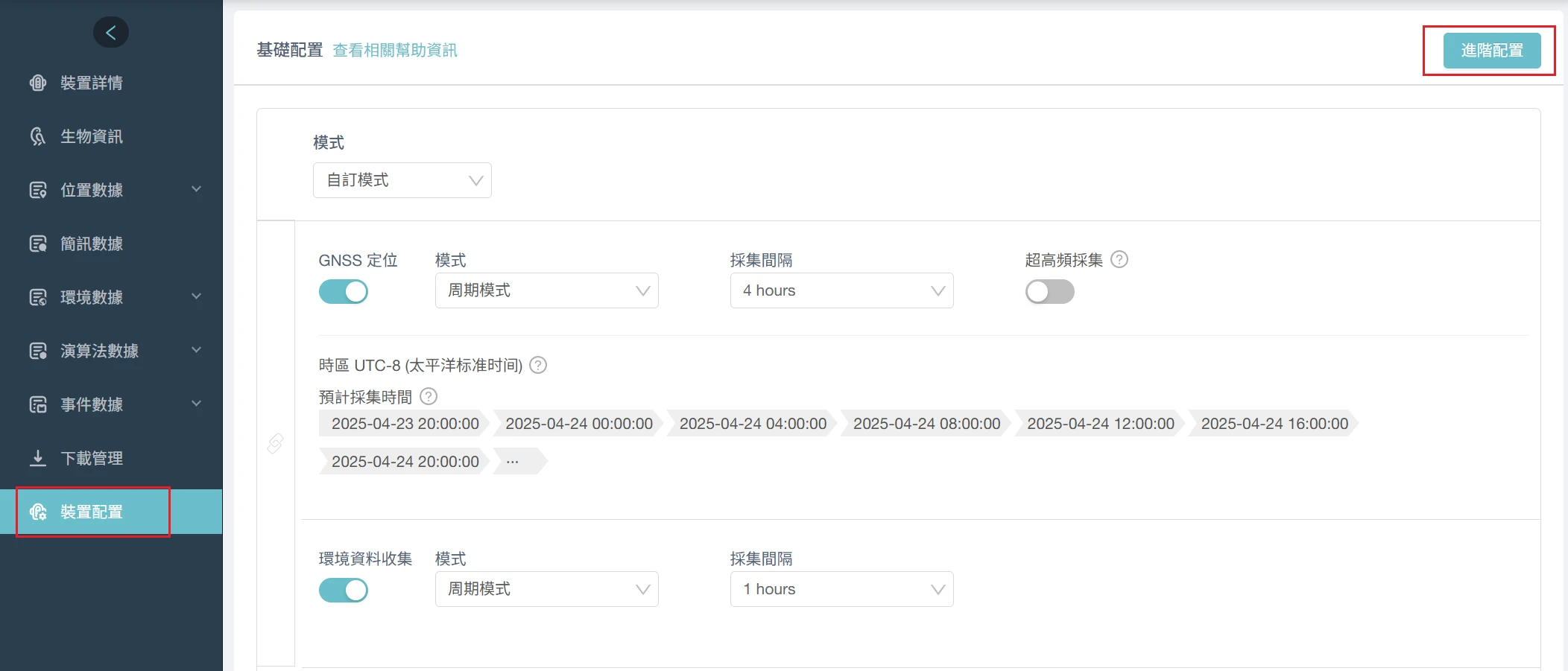Open the 1 hours interval dropdown

(842, 589)
